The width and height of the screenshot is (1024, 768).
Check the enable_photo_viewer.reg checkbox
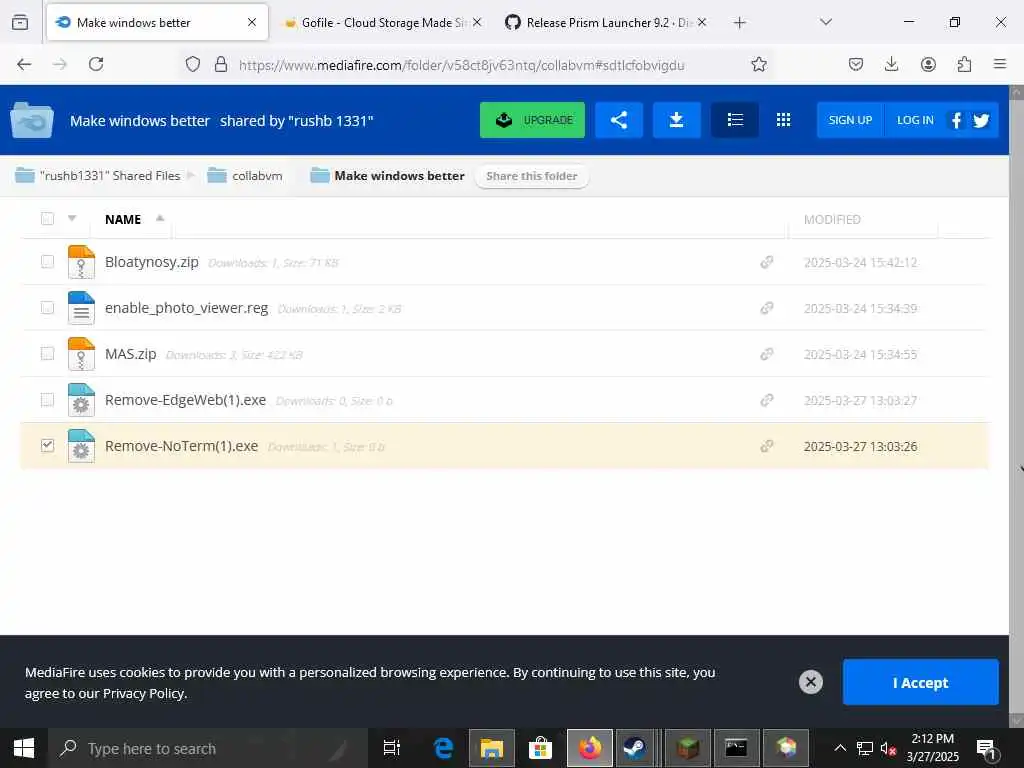tap(47, 308)
